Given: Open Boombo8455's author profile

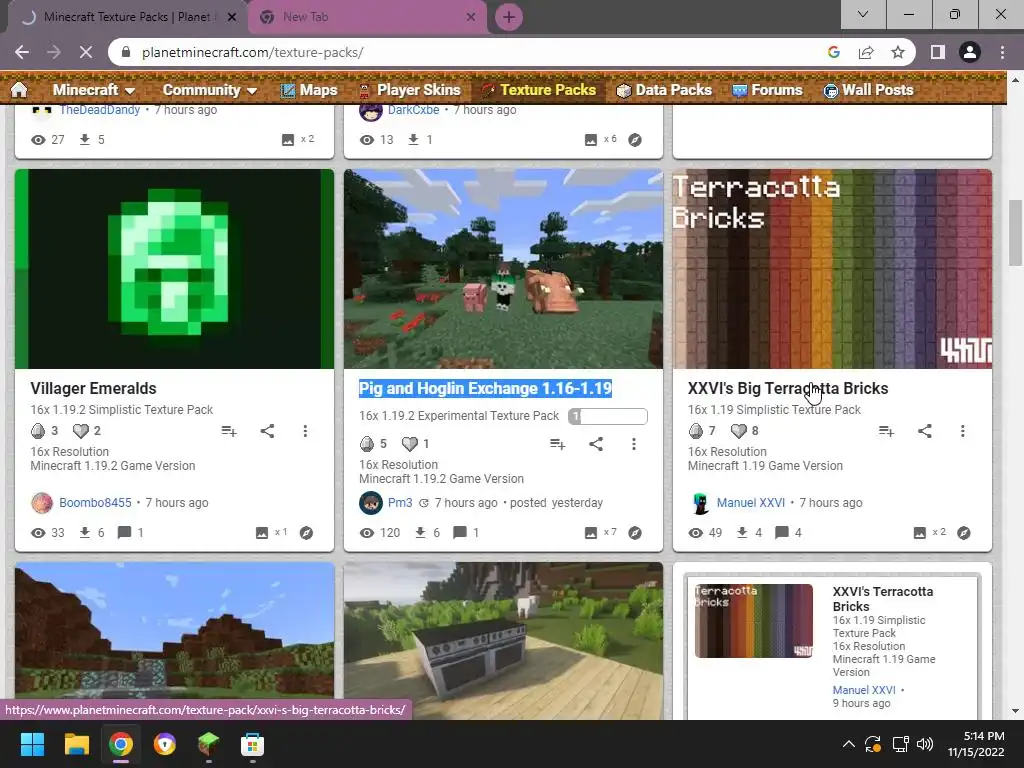Looking at the screenshot, I should tap(95, 503).
